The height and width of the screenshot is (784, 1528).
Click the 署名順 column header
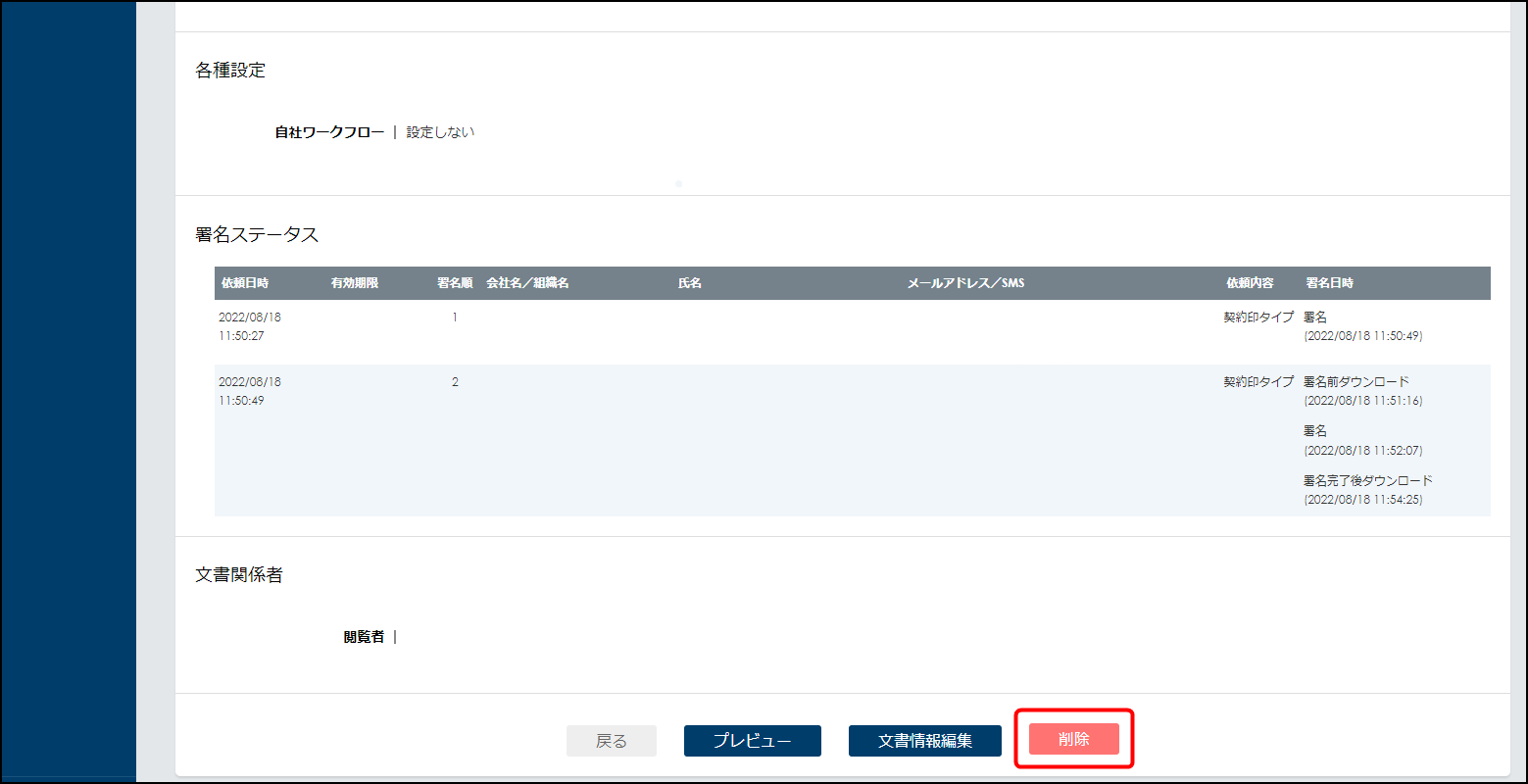coord(455,283)
